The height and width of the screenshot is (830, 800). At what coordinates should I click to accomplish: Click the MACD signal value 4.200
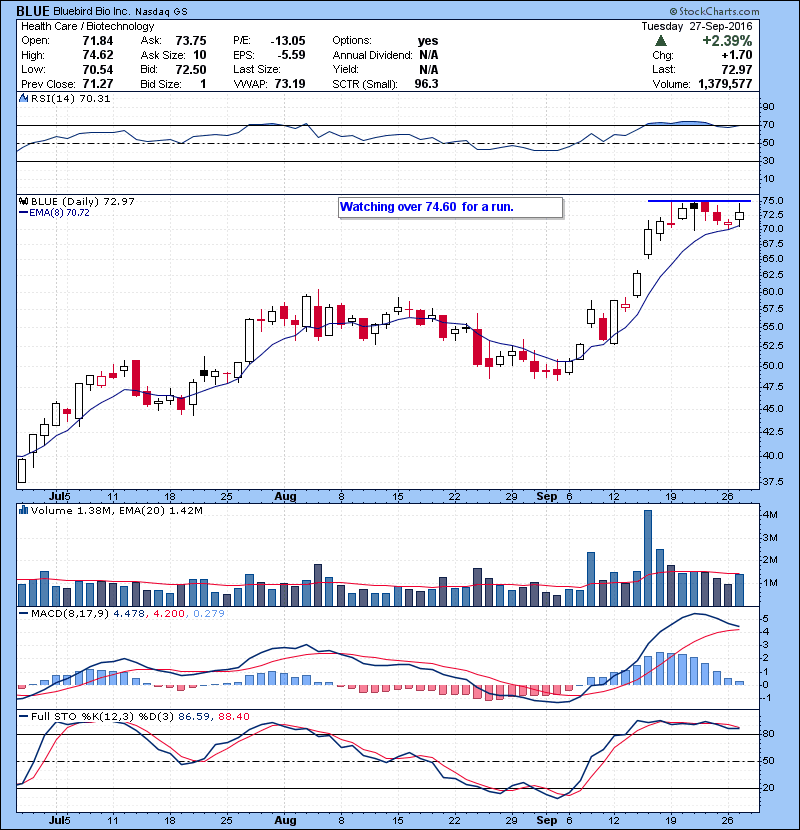pyautogui.click(x=169, y=614)
